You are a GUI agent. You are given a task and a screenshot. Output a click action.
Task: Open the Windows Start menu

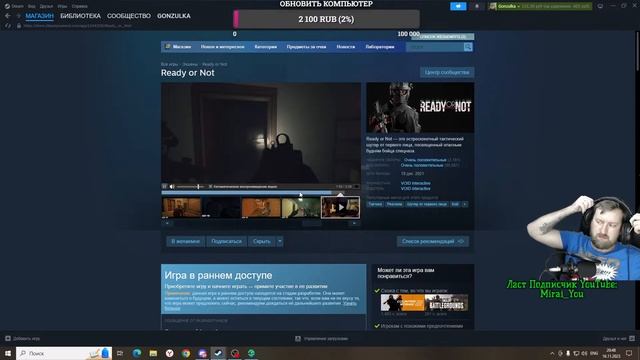(8, 353)
